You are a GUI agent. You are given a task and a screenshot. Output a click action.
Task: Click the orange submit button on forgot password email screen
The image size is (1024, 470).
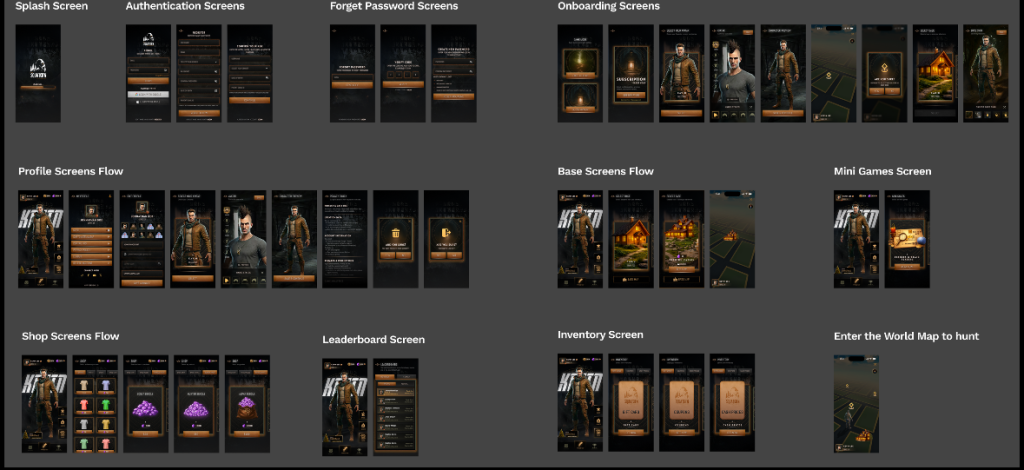352,85
